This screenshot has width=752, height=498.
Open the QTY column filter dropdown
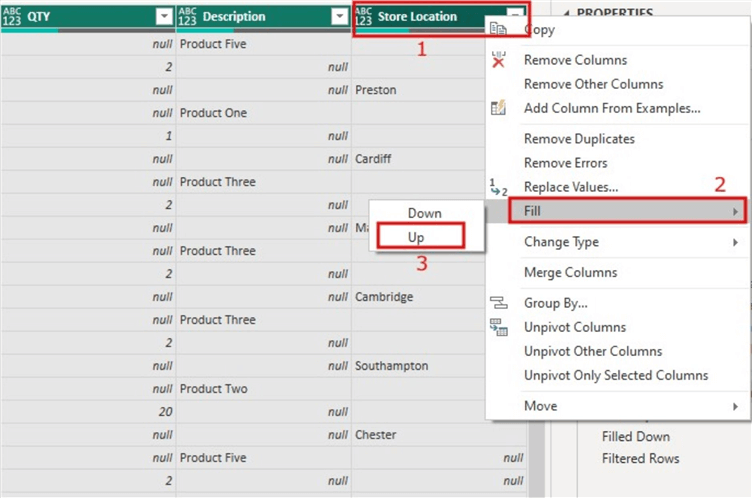coord(164,16)
